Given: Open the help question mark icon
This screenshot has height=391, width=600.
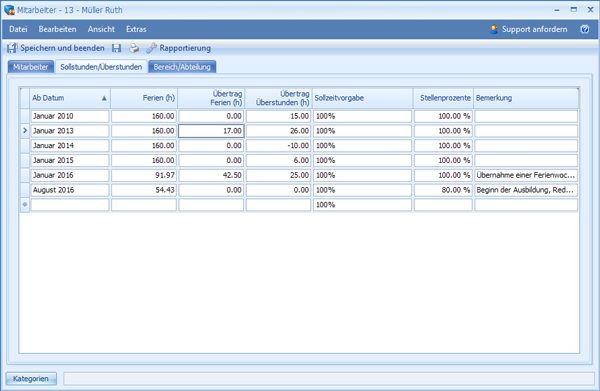Looking at the screenshot, I should click(585, 29).
